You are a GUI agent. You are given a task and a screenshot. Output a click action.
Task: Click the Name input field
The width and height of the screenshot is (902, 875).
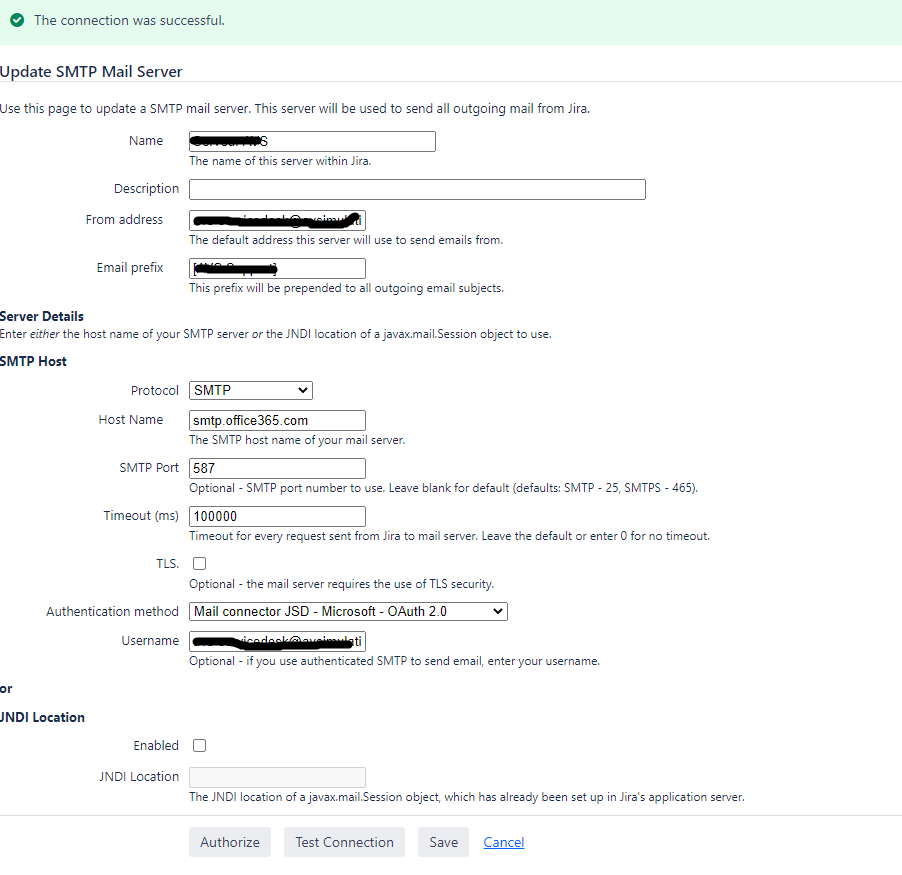(312, 142)
